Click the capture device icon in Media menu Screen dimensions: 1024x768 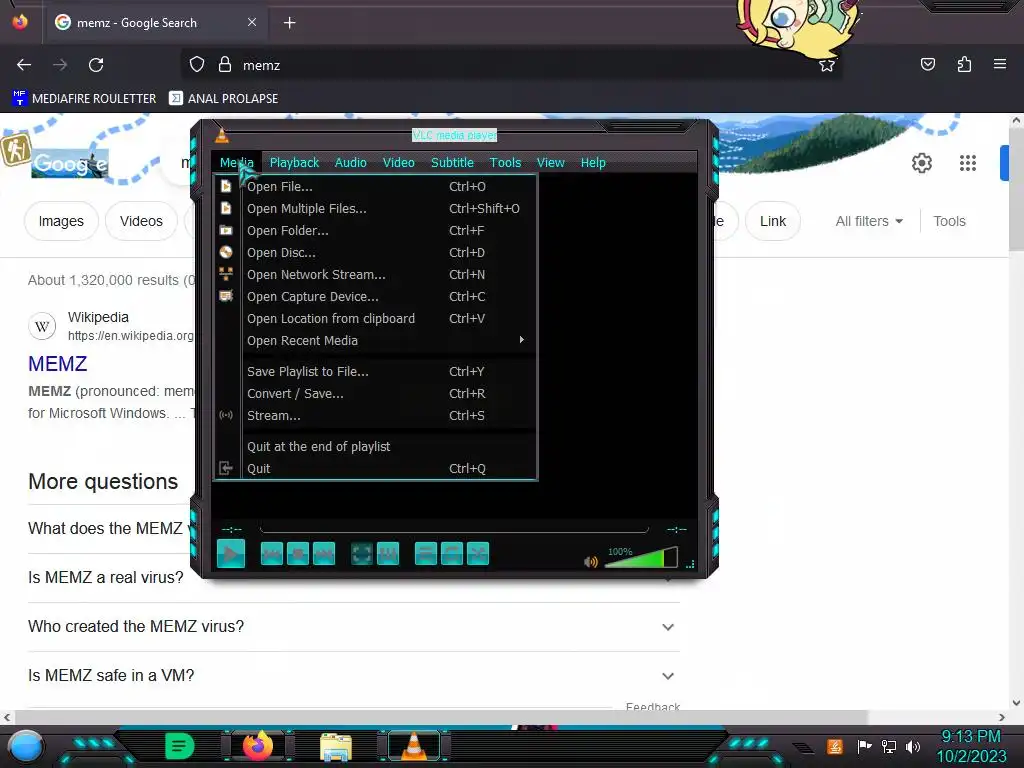coord(226,296)
